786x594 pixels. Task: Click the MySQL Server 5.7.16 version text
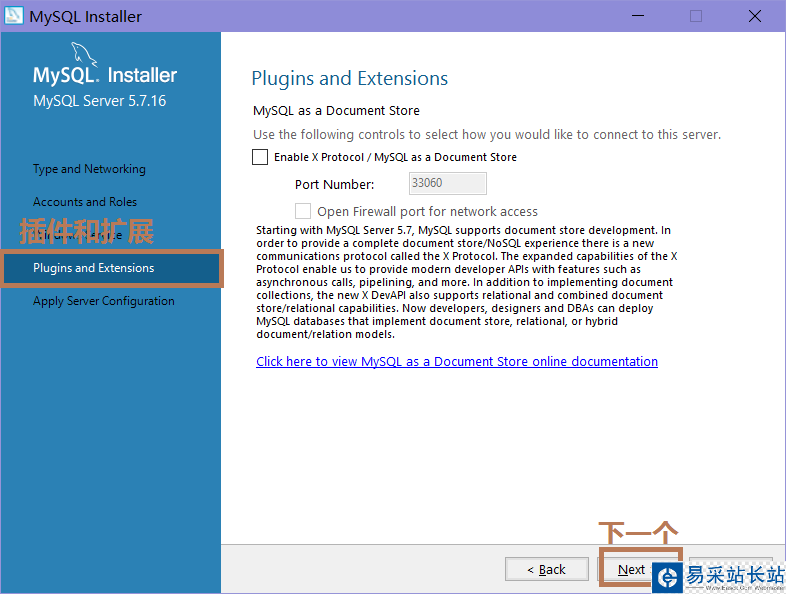tap(99, 101)
